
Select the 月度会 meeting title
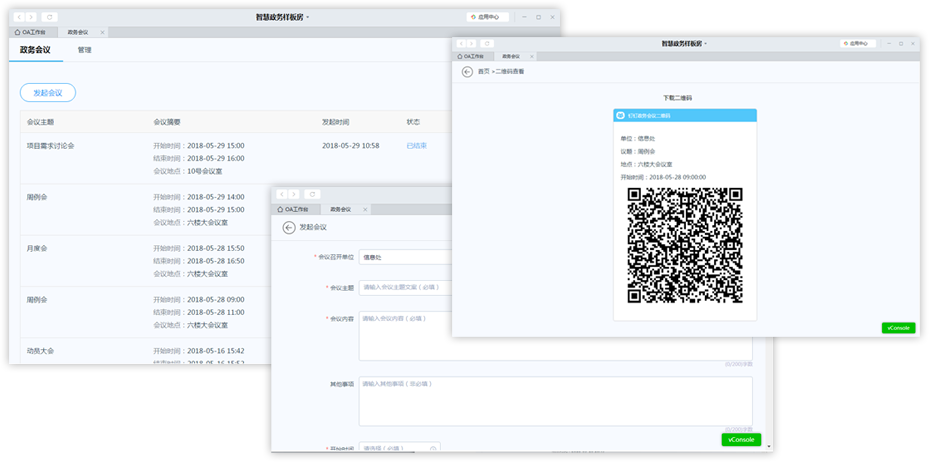click(x=37, y=248)
